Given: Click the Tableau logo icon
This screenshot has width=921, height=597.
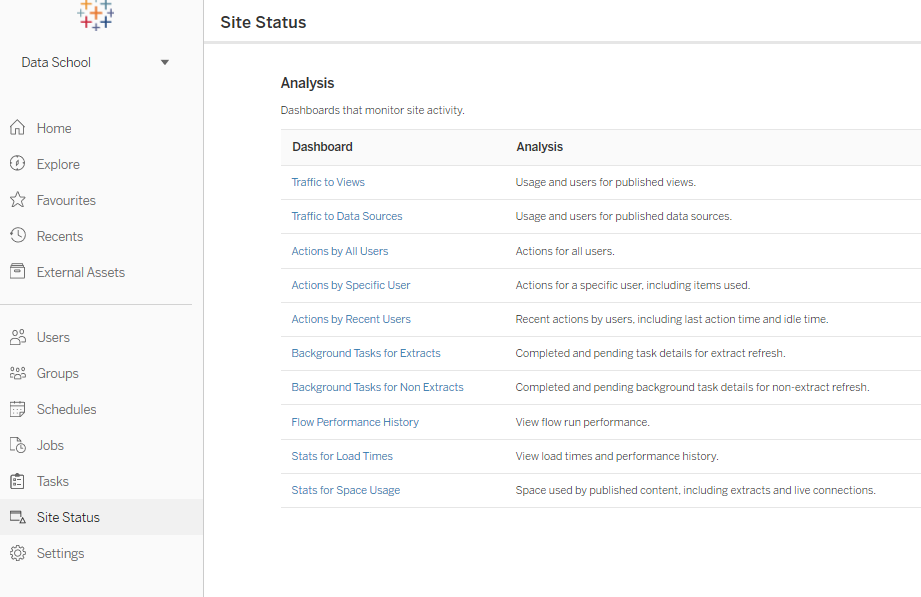Looking at the screenshot, I should tap(96, 14).
